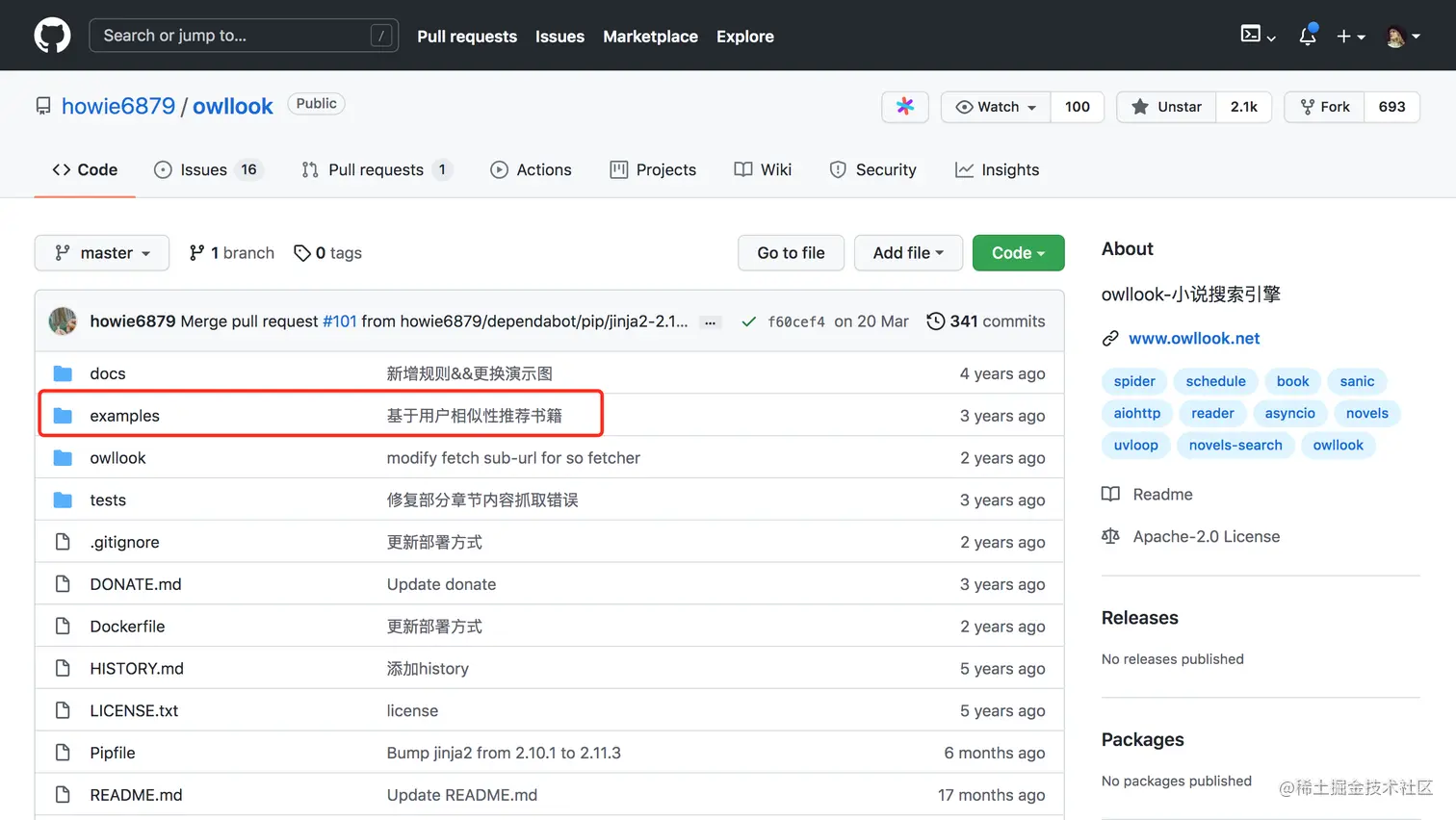Click the owllook folder icon

(x=64, y=458)
